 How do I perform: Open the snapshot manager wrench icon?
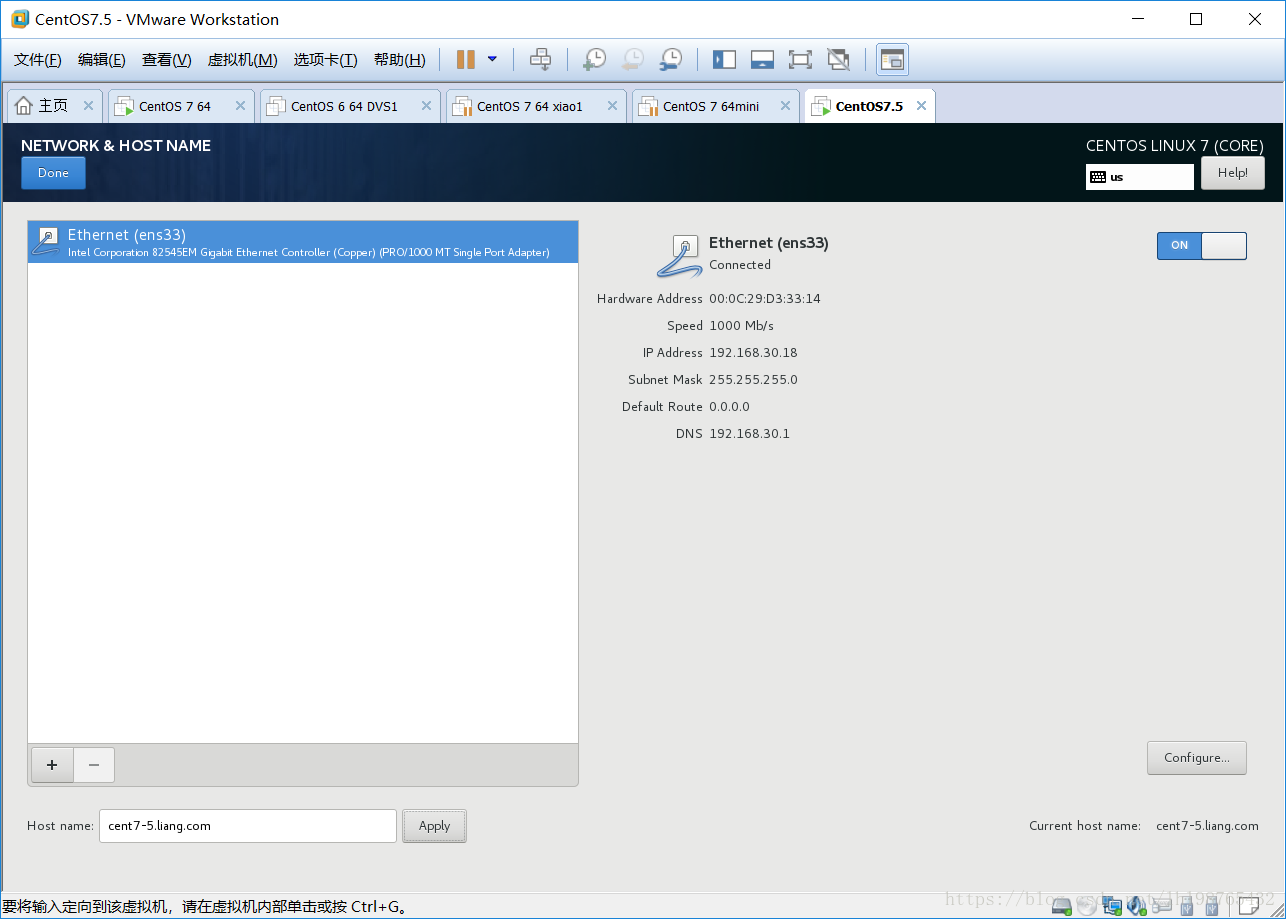pyautogui.click(x=671, y=60)
